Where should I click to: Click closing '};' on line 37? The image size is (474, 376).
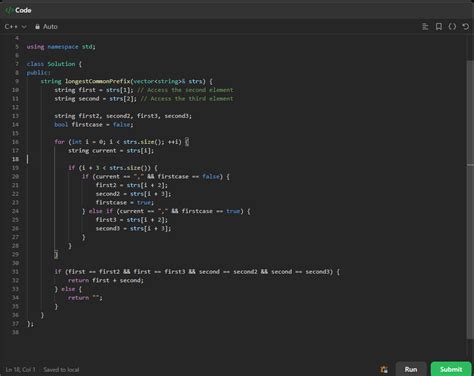30,324
